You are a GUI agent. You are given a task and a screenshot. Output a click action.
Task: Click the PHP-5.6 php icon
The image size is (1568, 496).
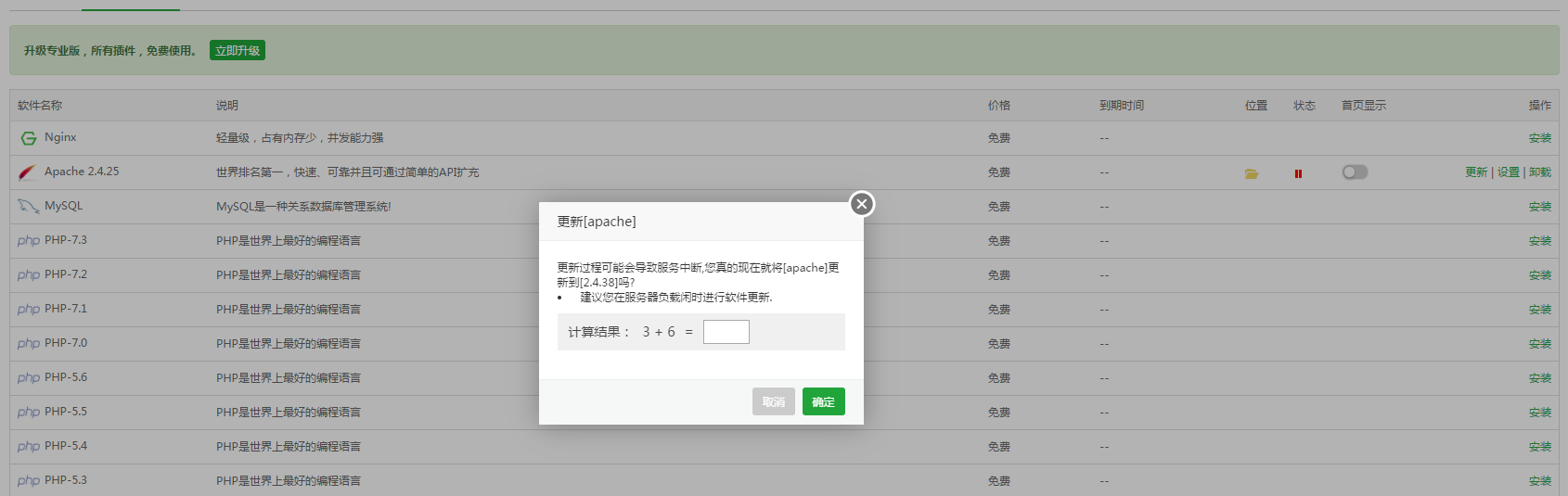click(29, 378)
